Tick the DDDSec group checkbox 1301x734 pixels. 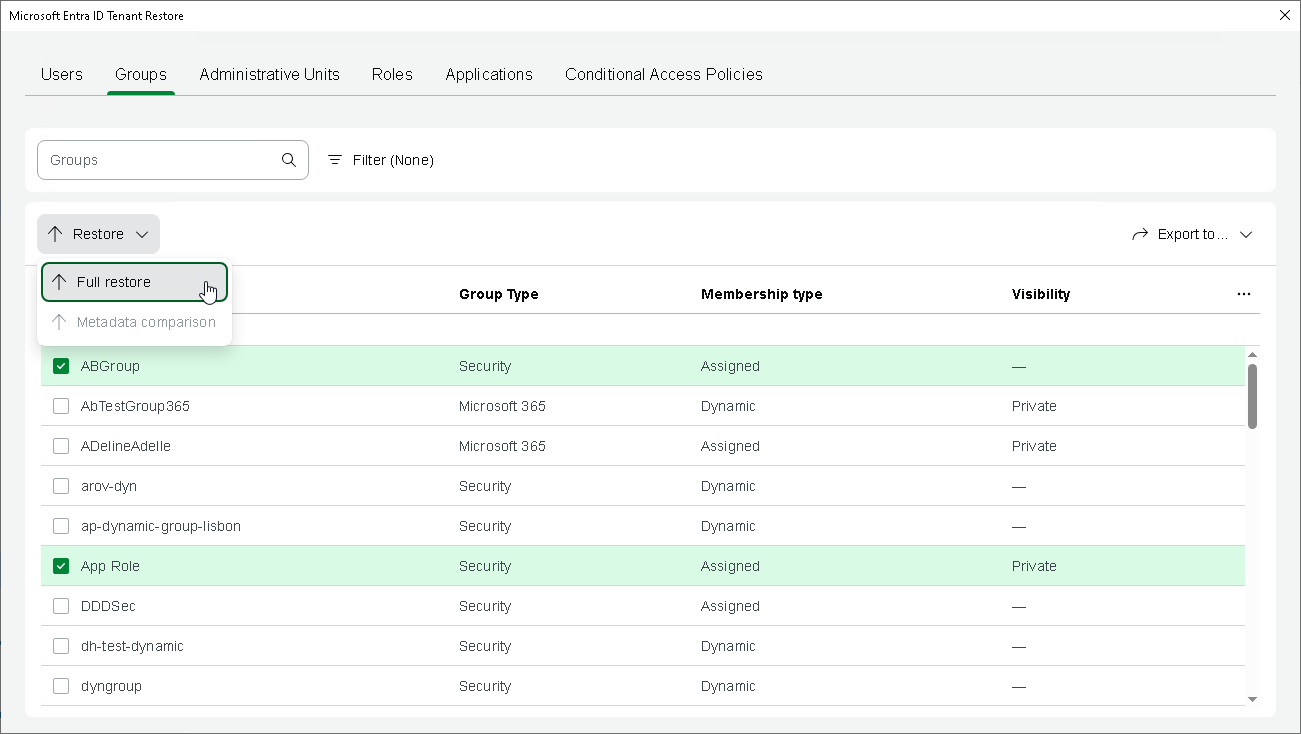click(x=61, y=606)
